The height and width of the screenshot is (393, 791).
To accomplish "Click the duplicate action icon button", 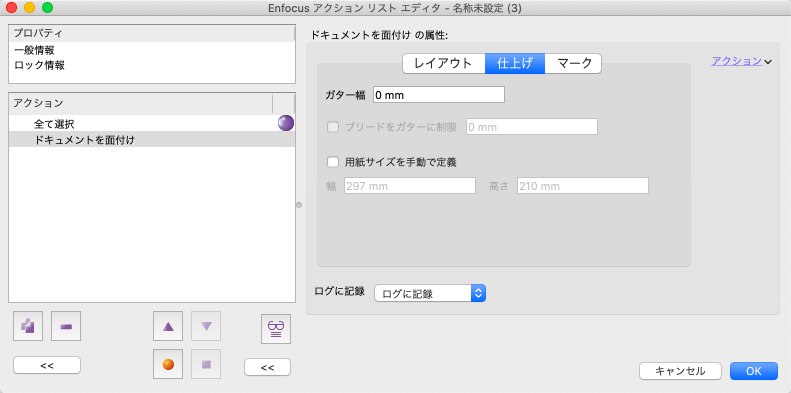I will pos(28,326).
